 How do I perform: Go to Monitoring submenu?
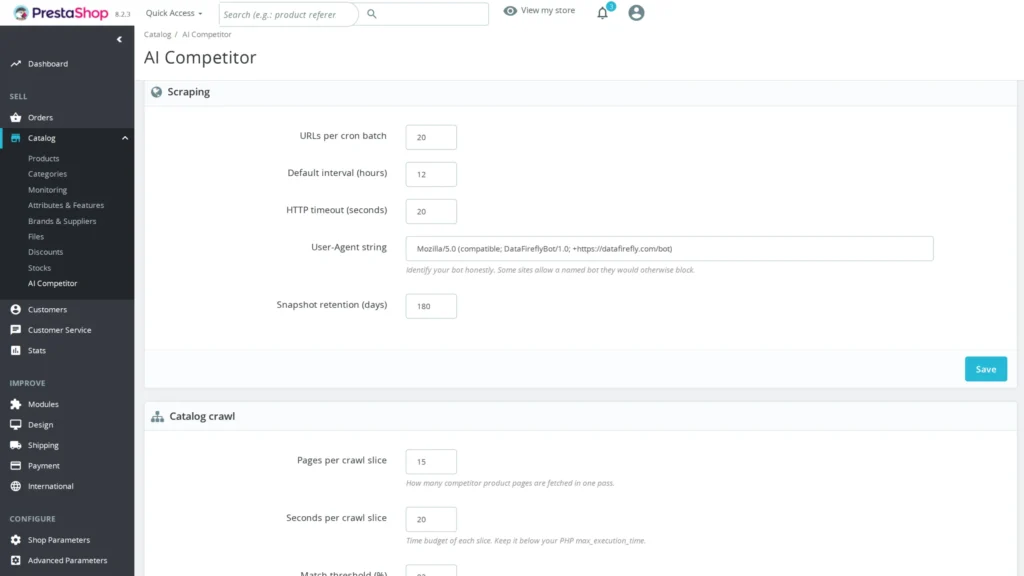pos(48,190)
